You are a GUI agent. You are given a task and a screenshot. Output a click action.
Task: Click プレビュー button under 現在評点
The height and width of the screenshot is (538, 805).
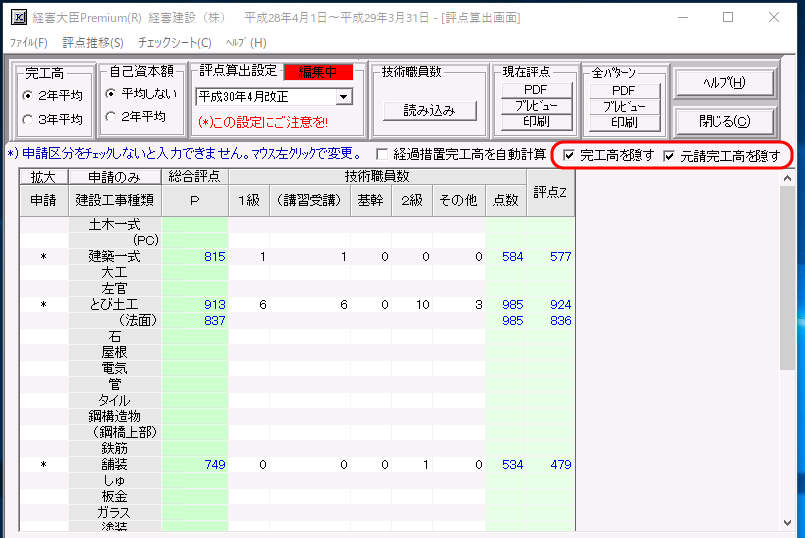(536, 106)
